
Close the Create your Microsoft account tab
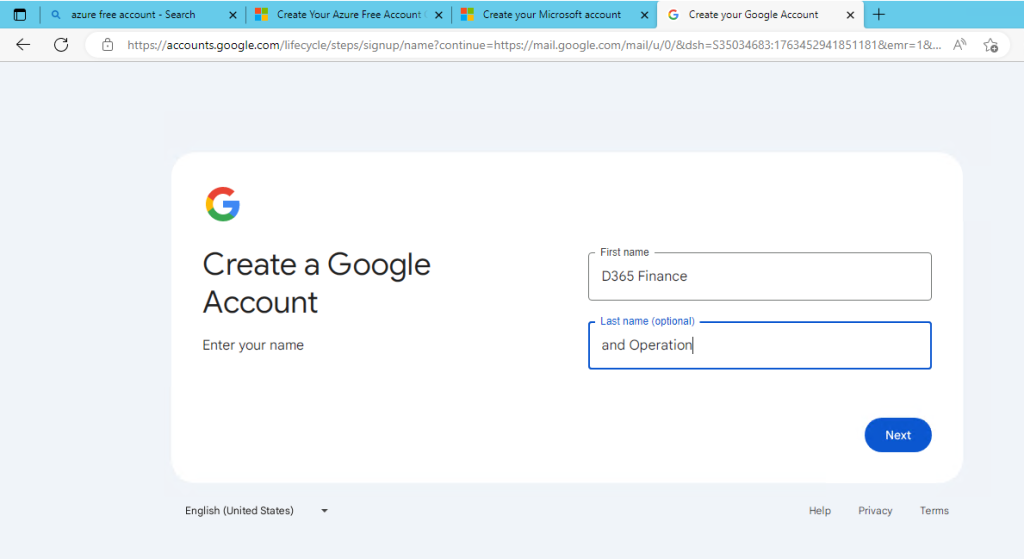click(644, 15)
